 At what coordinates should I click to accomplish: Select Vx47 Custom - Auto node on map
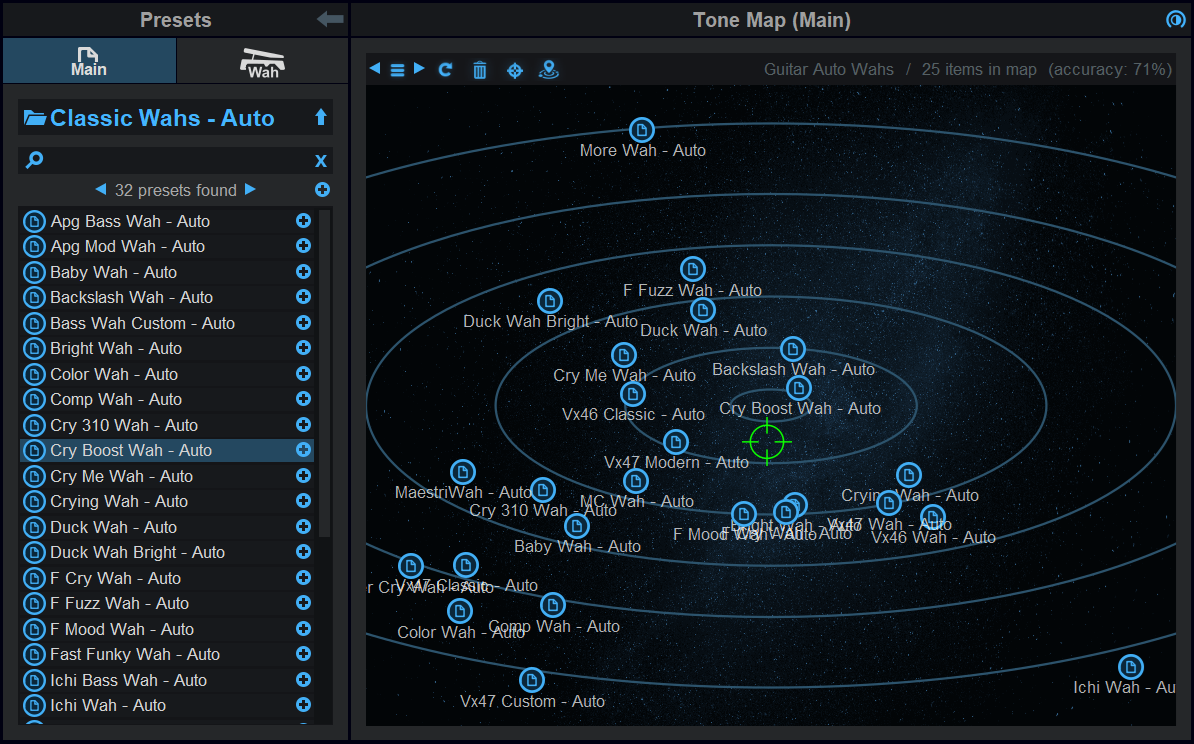[x=532, y=680]
